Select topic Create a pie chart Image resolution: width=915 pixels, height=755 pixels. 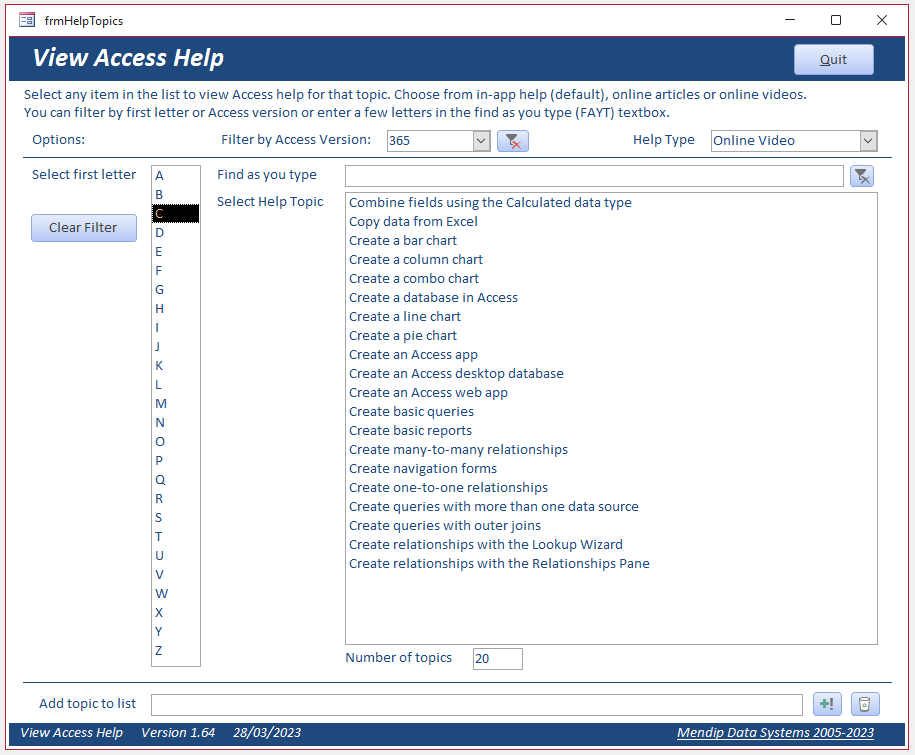click(x=612, y=335)
